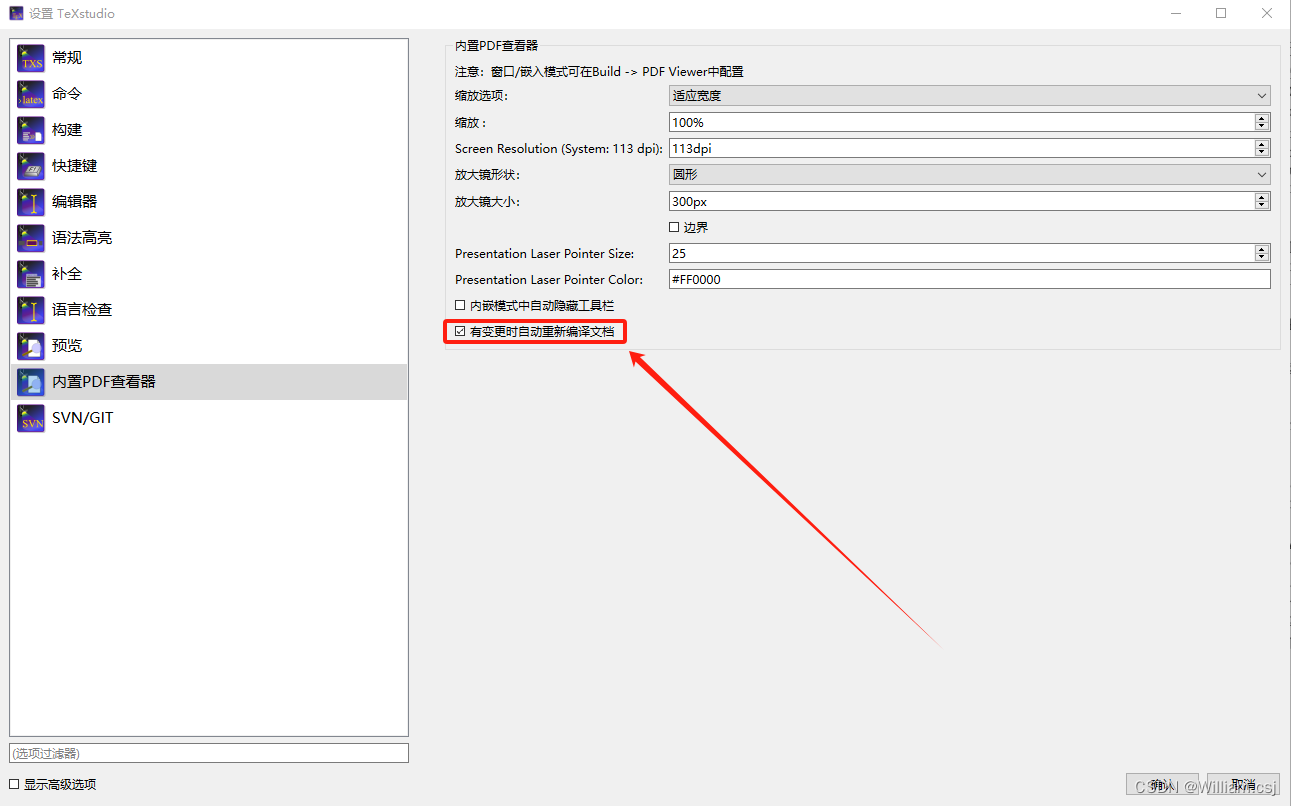Image resolution: width=1291 pixels, height=806 pixels.
Task: Select the 语法高亮 settings category
Action: [x=209, y=238]
